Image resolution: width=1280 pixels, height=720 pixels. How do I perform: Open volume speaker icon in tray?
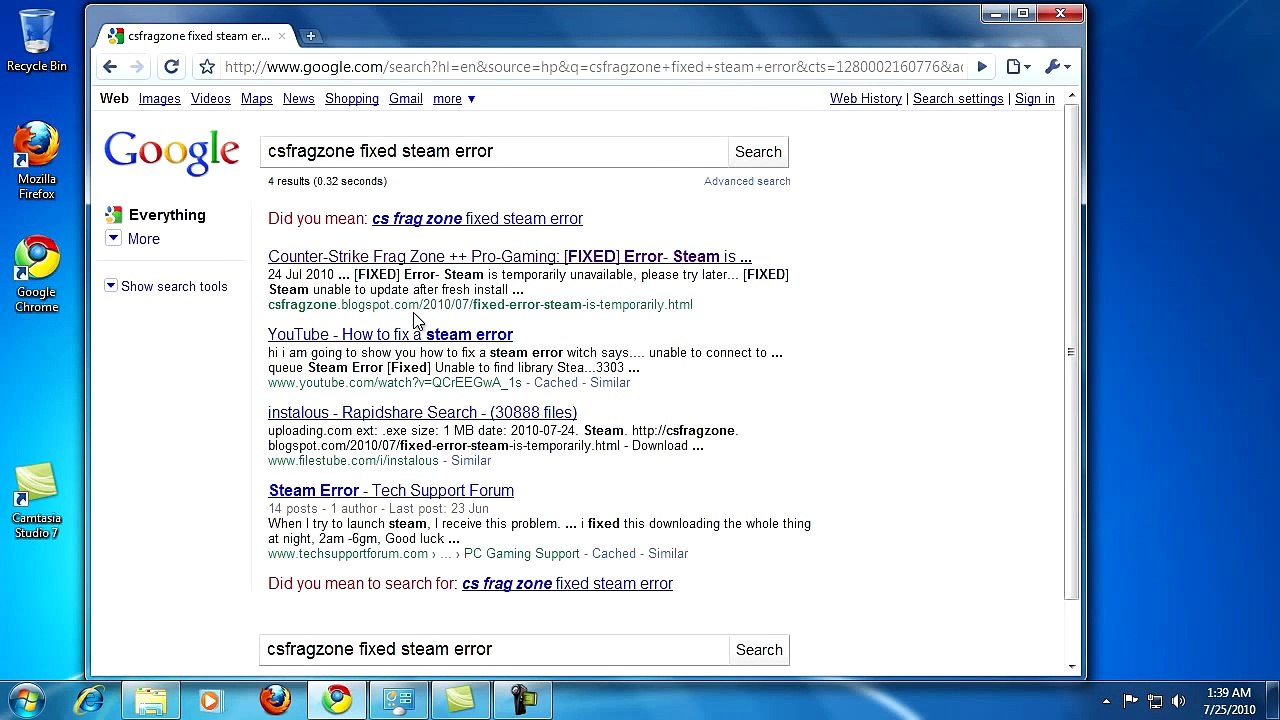tap(1178, 701)
